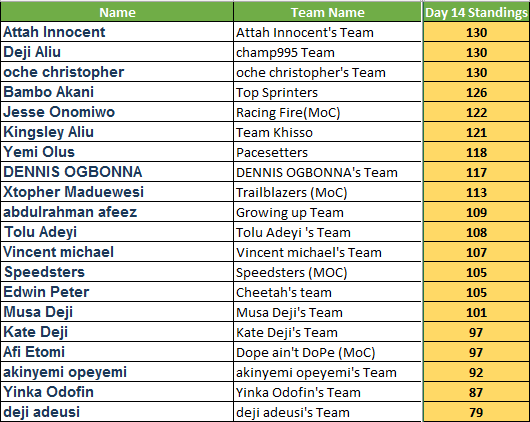Select deji adeusi's score of 79
This screenshot has width=530, height=422.
476,412
